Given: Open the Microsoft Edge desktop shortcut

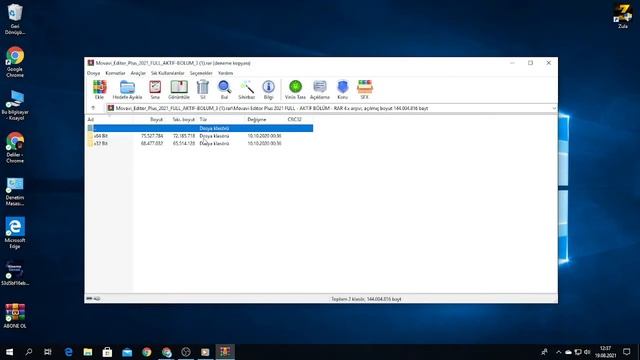Looking at the screenshot, I should [15, 233].
